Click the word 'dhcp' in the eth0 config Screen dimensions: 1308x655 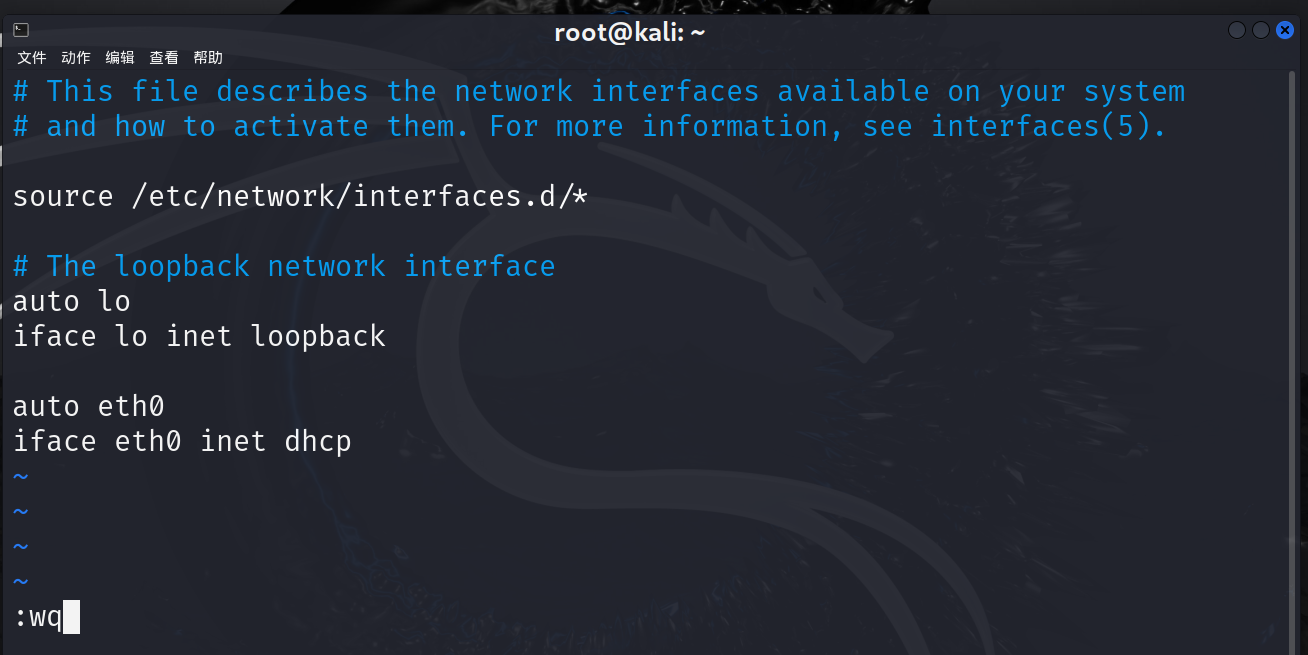click(x=318, y=441)
